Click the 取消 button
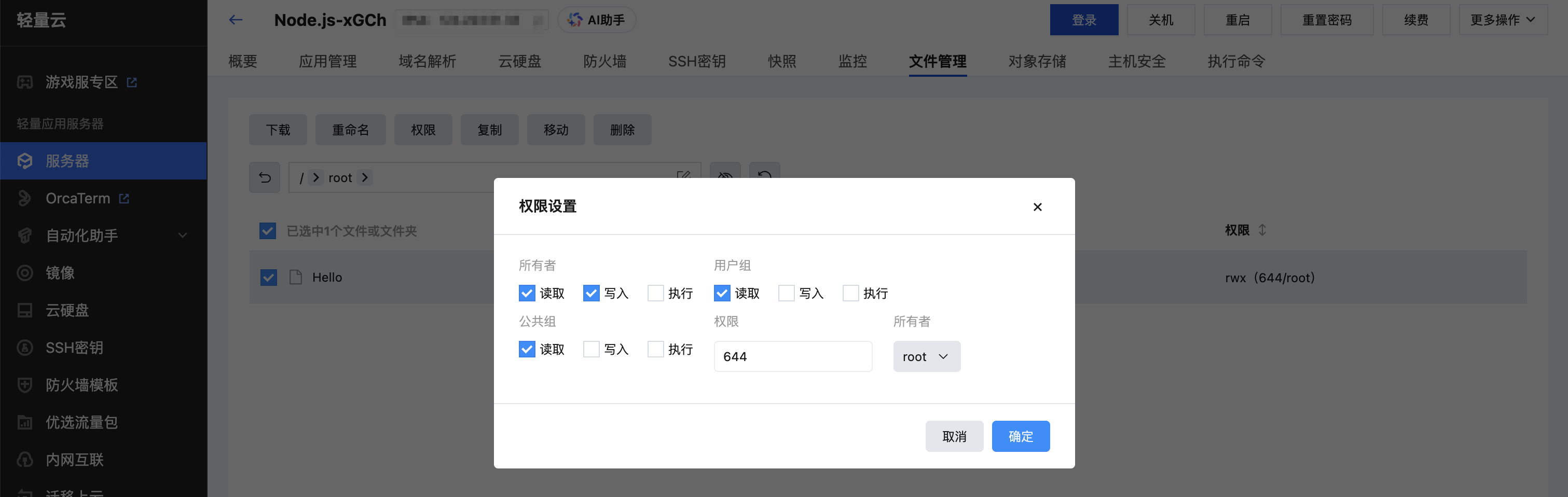 (x=954, y=436)
